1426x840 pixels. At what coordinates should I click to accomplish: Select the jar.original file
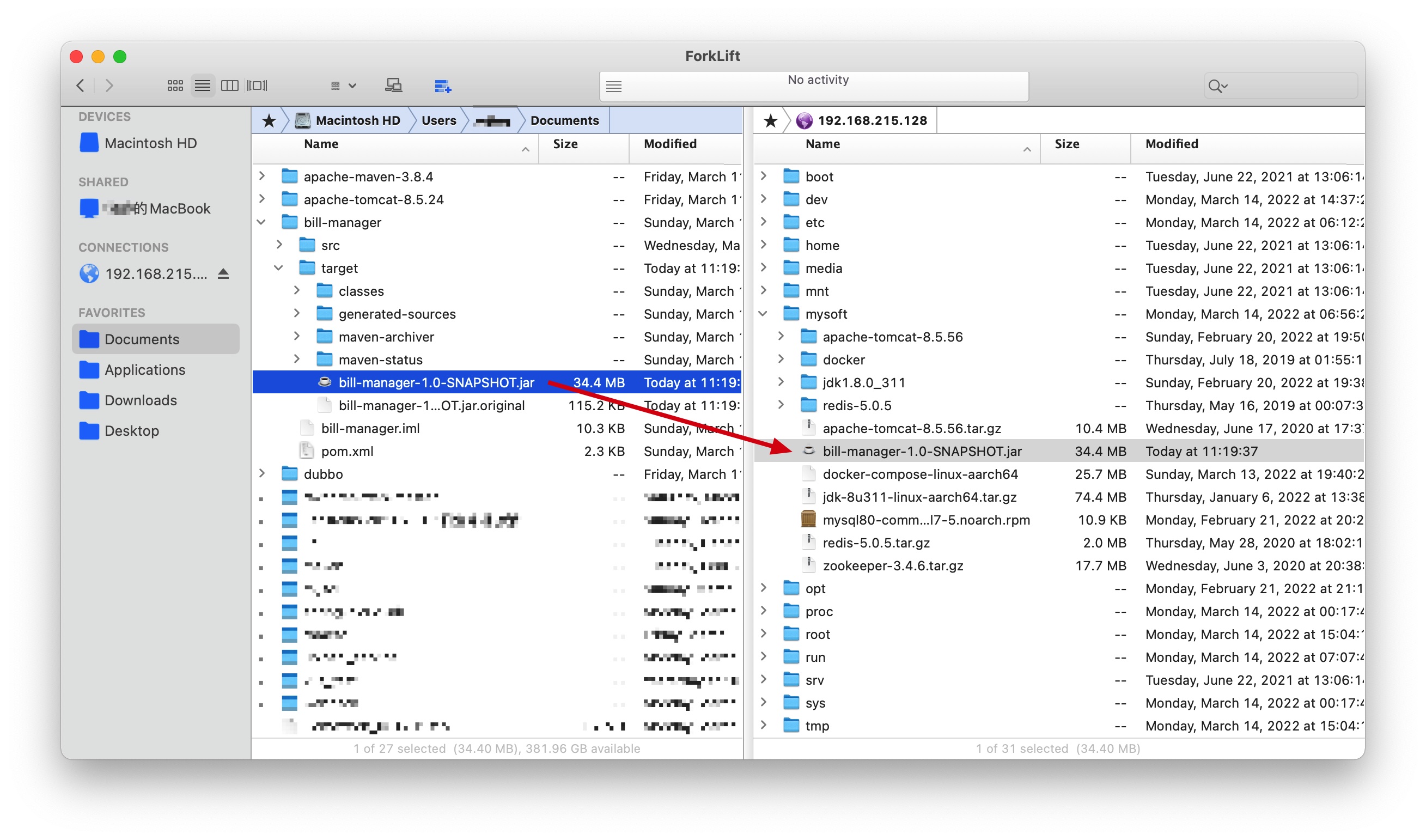pos(497,405)
